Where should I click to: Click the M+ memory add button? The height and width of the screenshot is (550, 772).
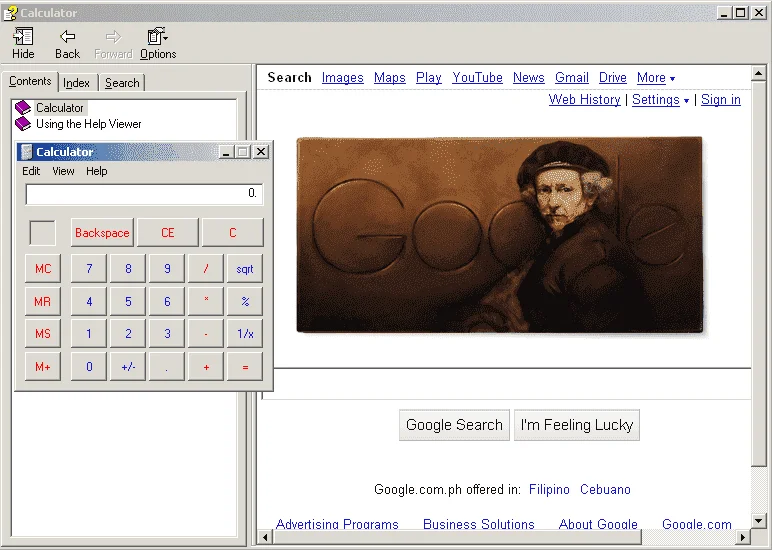[x=43, y=367]
